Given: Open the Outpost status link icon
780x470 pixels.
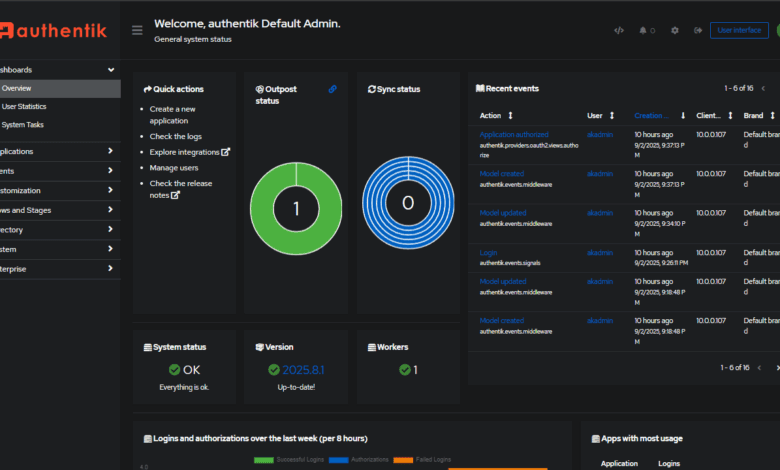Looking at the screenshot, I should [x=332, y=89].
